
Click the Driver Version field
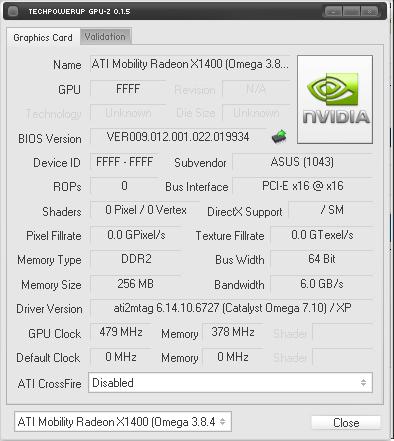pos(231,308)
